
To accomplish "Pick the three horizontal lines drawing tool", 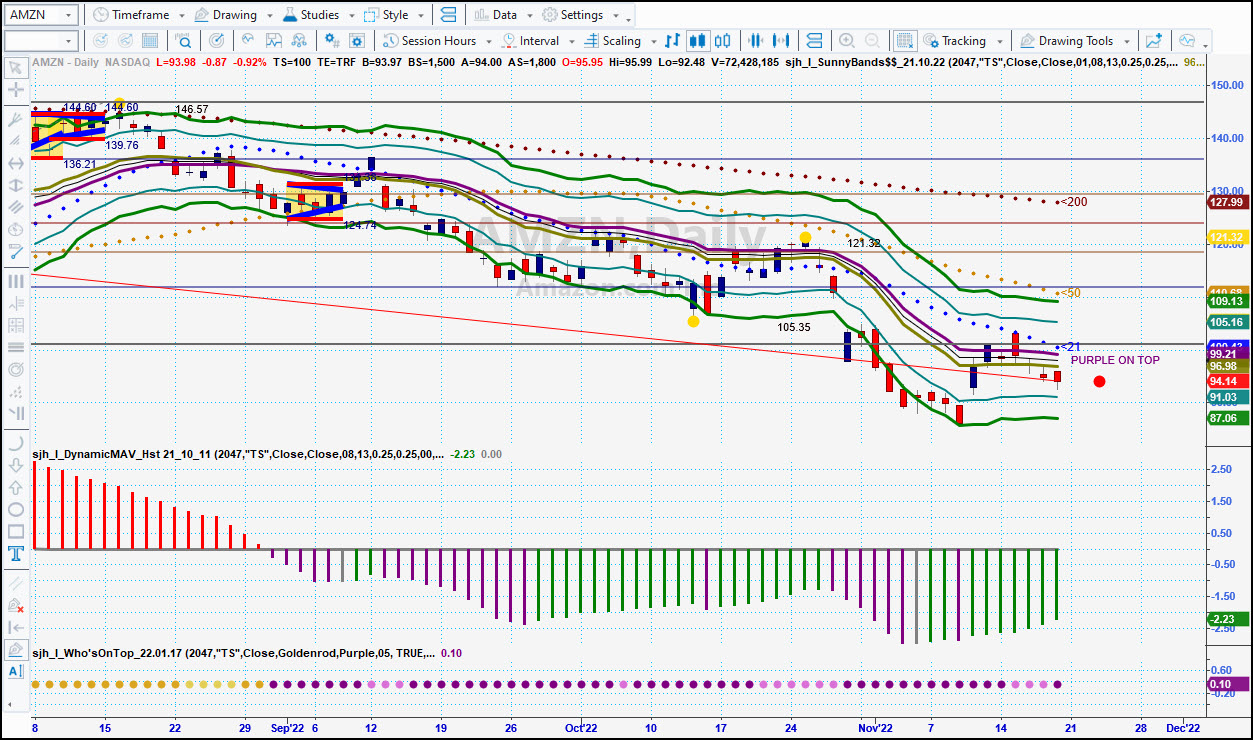I will pos(16,347).
